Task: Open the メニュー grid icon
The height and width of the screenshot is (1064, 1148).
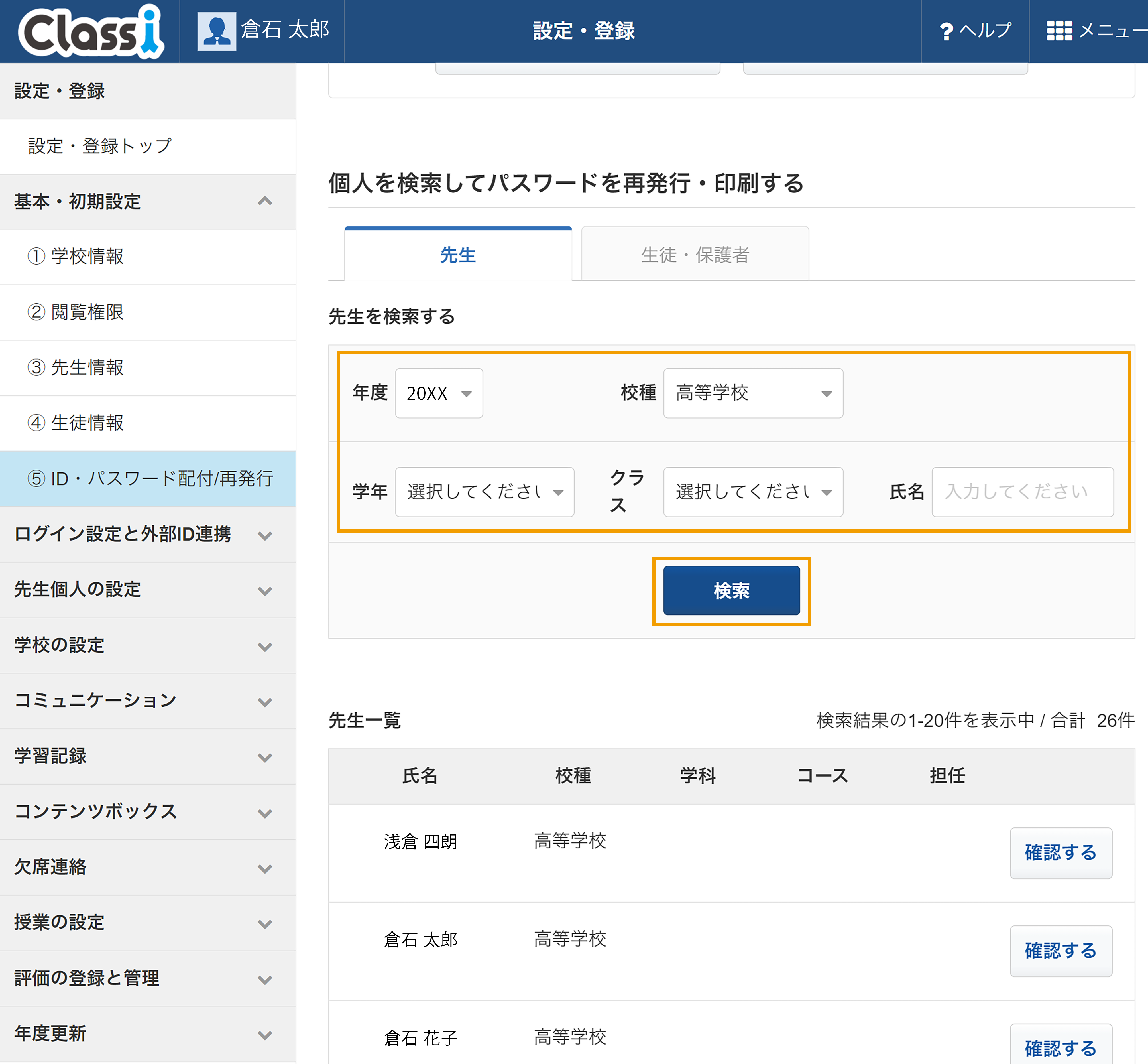Action: pos(1059,31)
